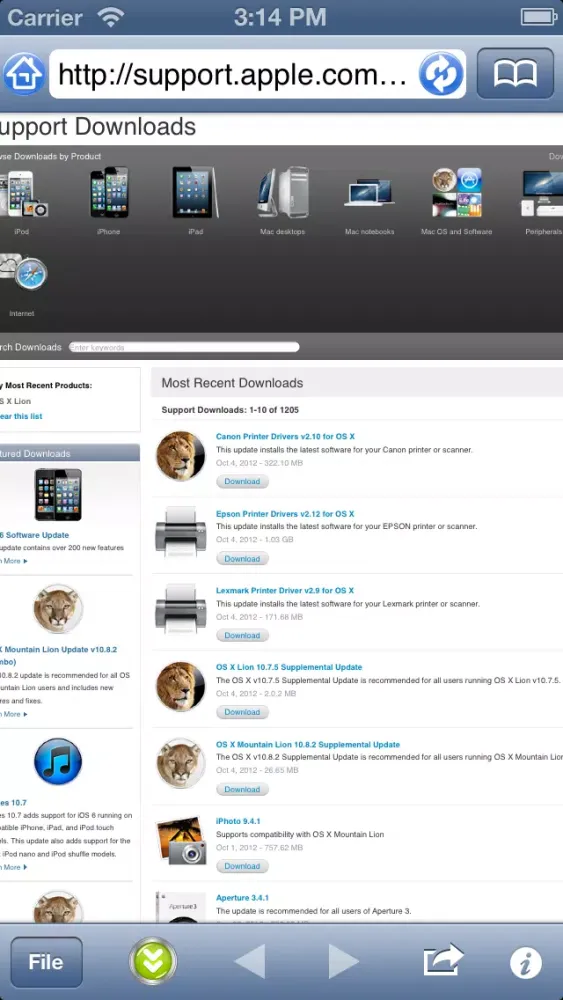Click Learn More under iTunes 10.7

14,867
